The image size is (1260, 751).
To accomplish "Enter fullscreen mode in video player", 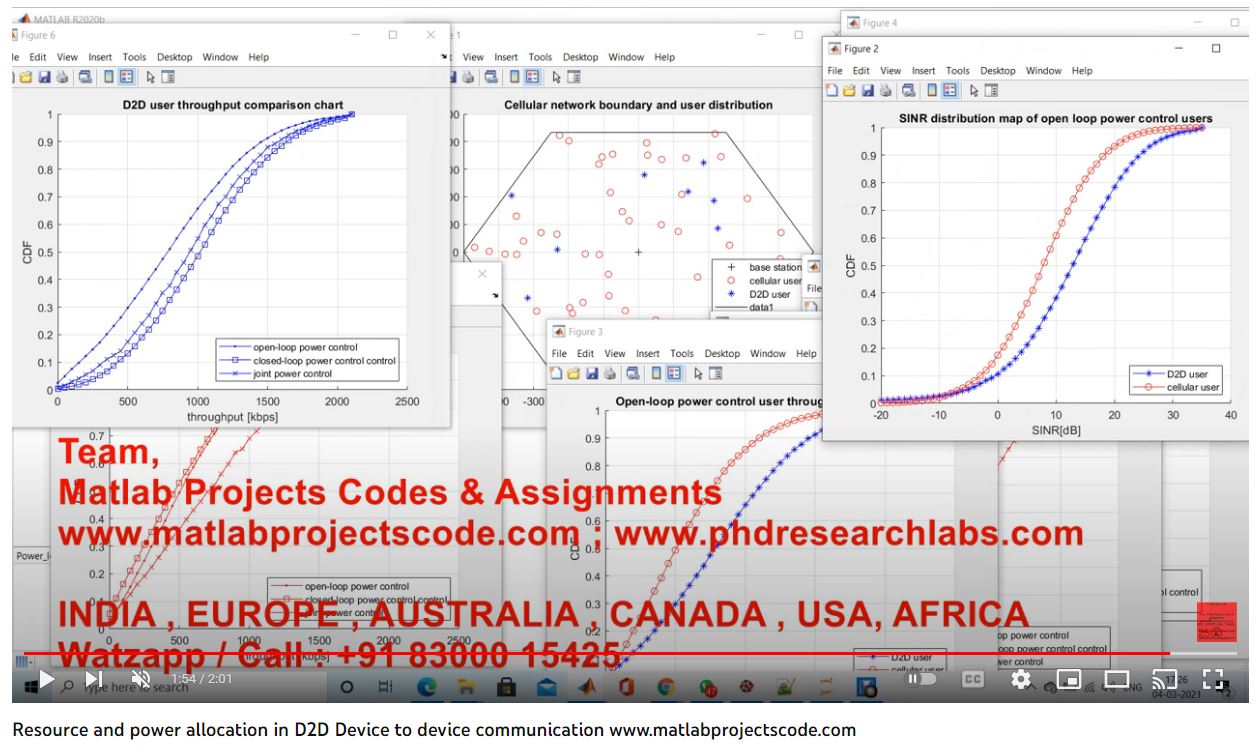I will [x=1213, y=679].
